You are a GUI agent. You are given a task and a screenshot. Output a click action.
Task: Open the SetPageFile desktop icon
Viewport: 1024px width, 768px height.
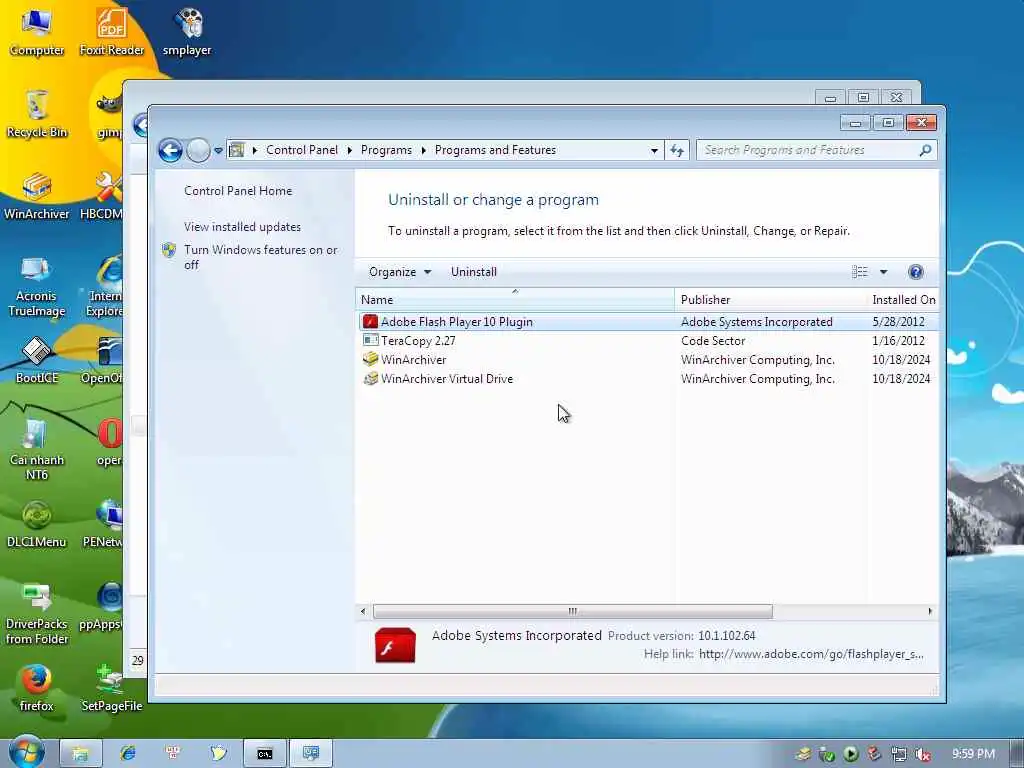[112, 688]
